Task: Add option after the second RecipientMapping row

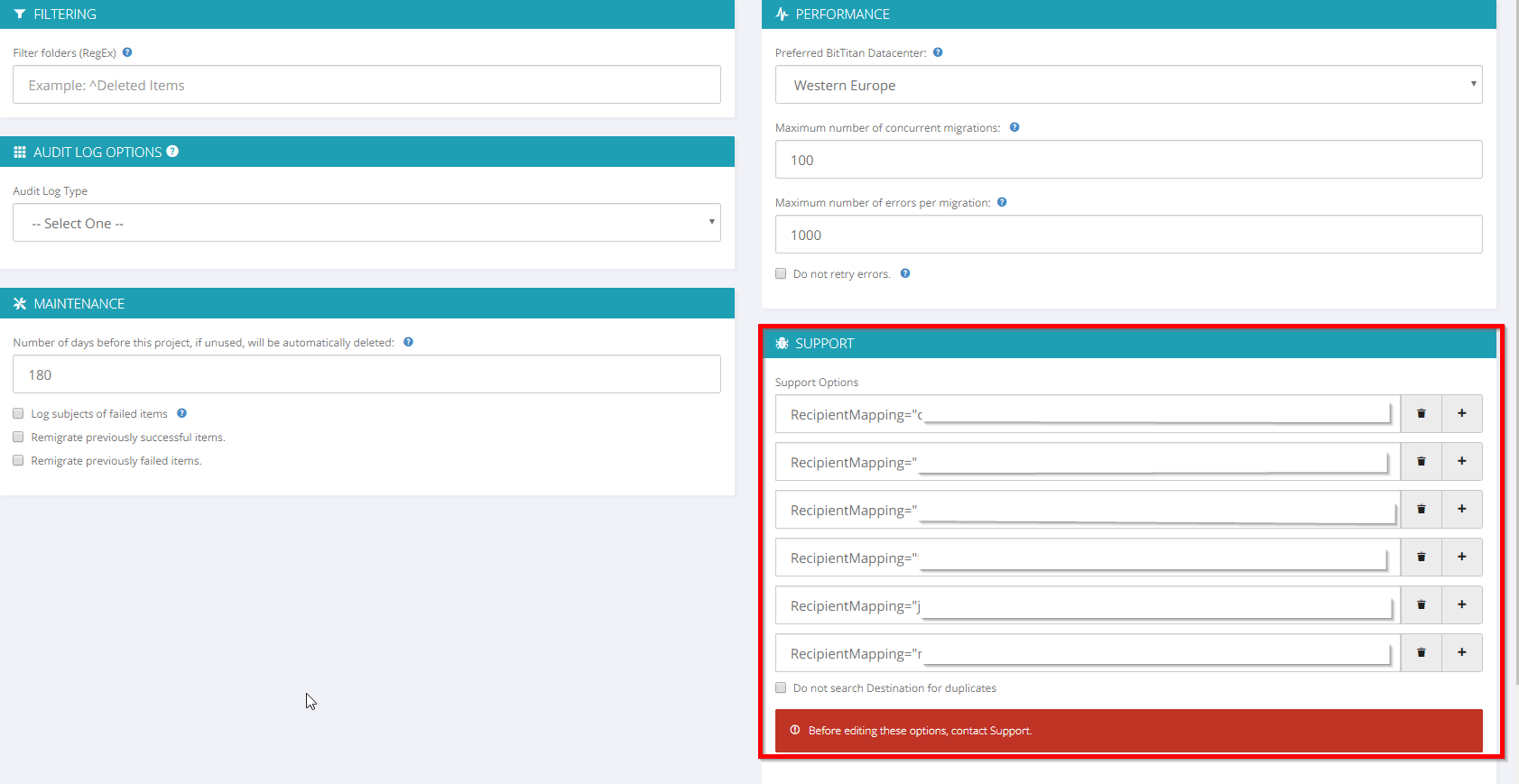Action: [x=1461, y=461]
